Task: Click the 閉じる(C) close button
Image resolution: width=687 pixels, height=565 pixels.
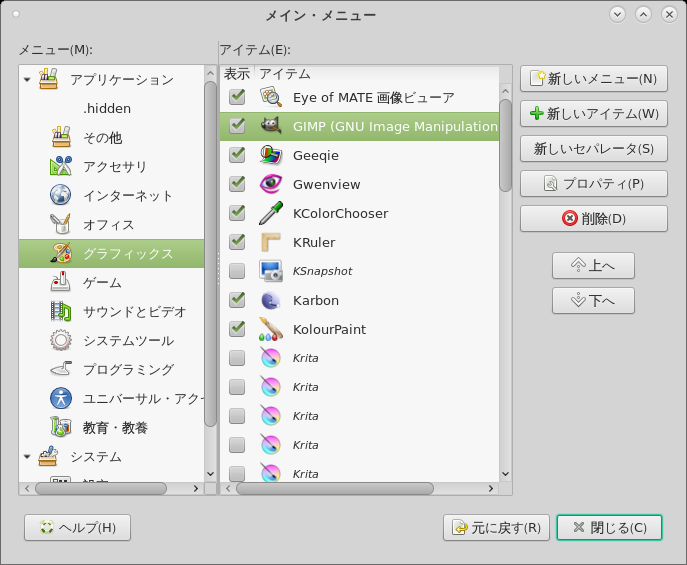Action: coord(609,527)
